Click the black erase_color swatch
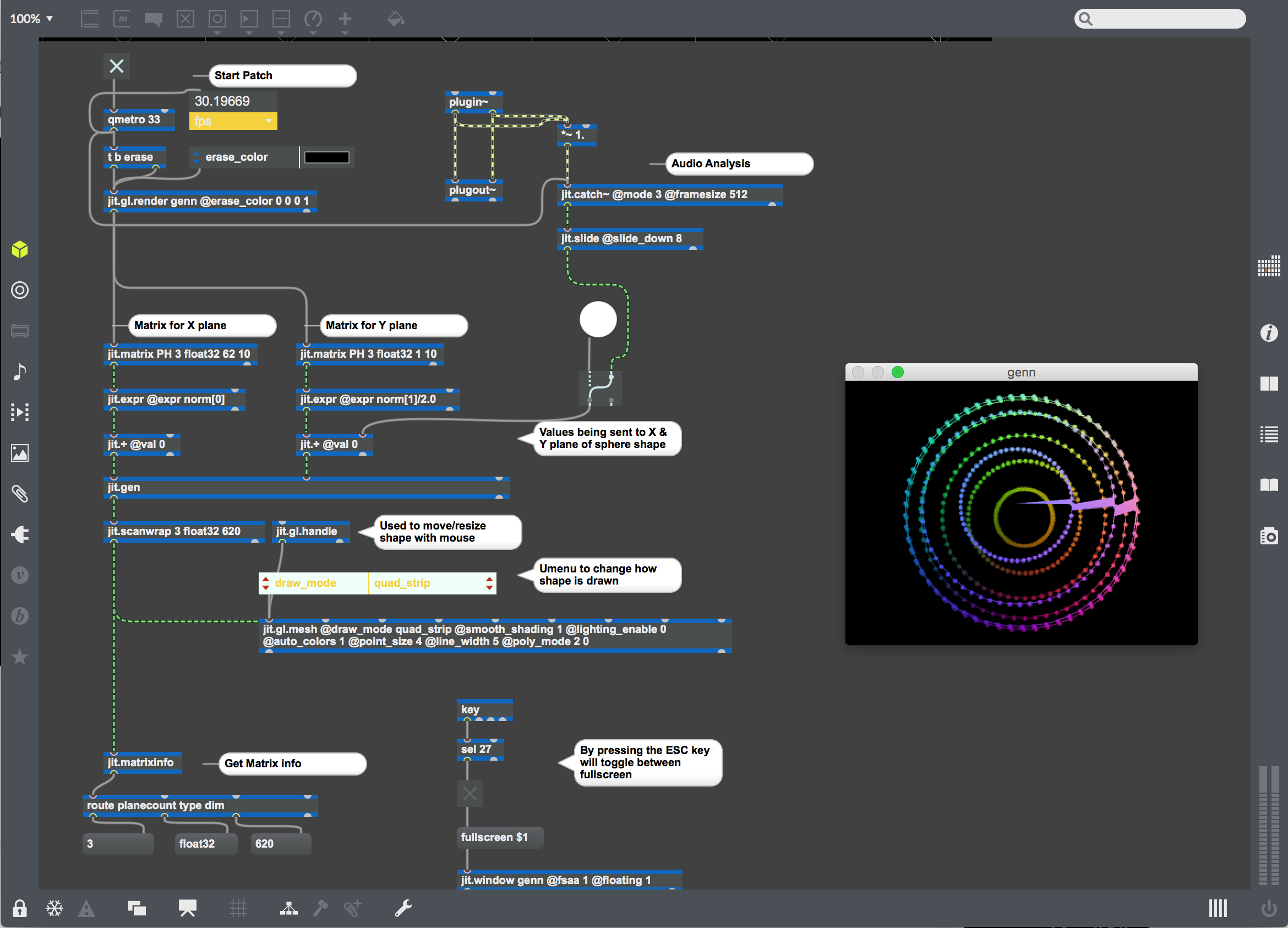 pos(326,157)
